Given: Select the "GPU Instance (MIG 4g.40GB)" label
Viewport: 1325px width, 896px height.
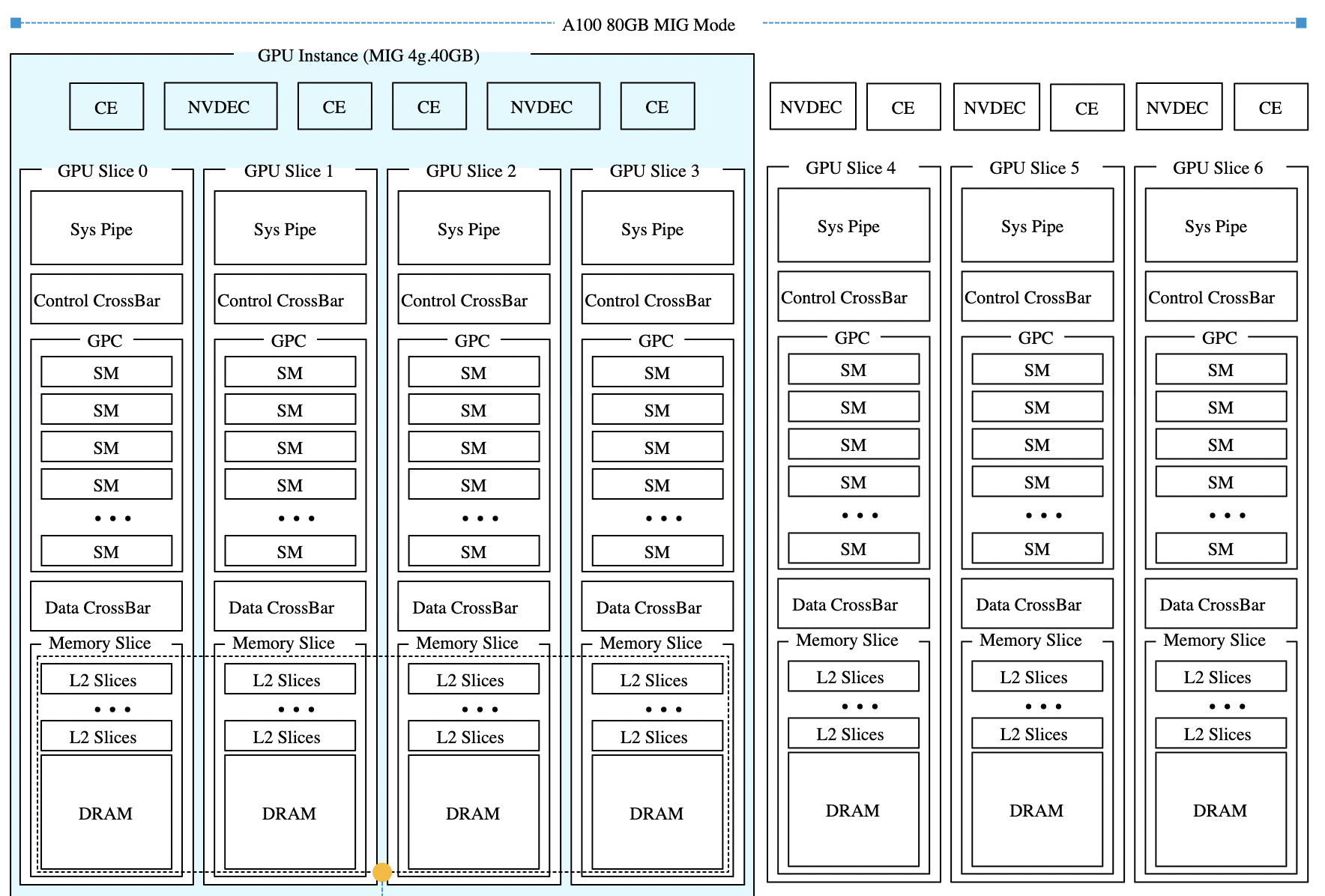Looking at the screenshot, I should coord(368,55).
